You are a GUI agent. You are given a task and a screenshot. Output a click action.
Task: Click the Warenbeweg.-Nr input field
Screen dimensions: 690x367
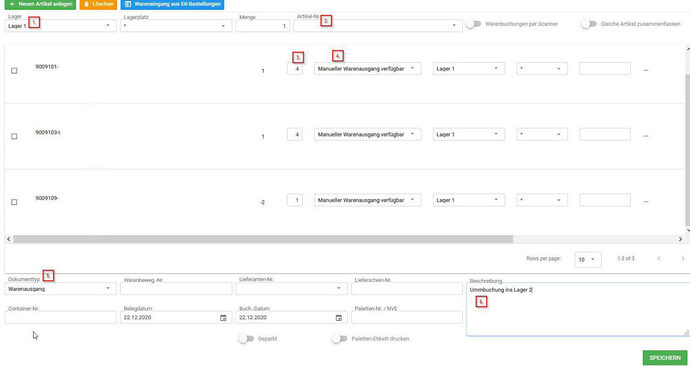176,289
